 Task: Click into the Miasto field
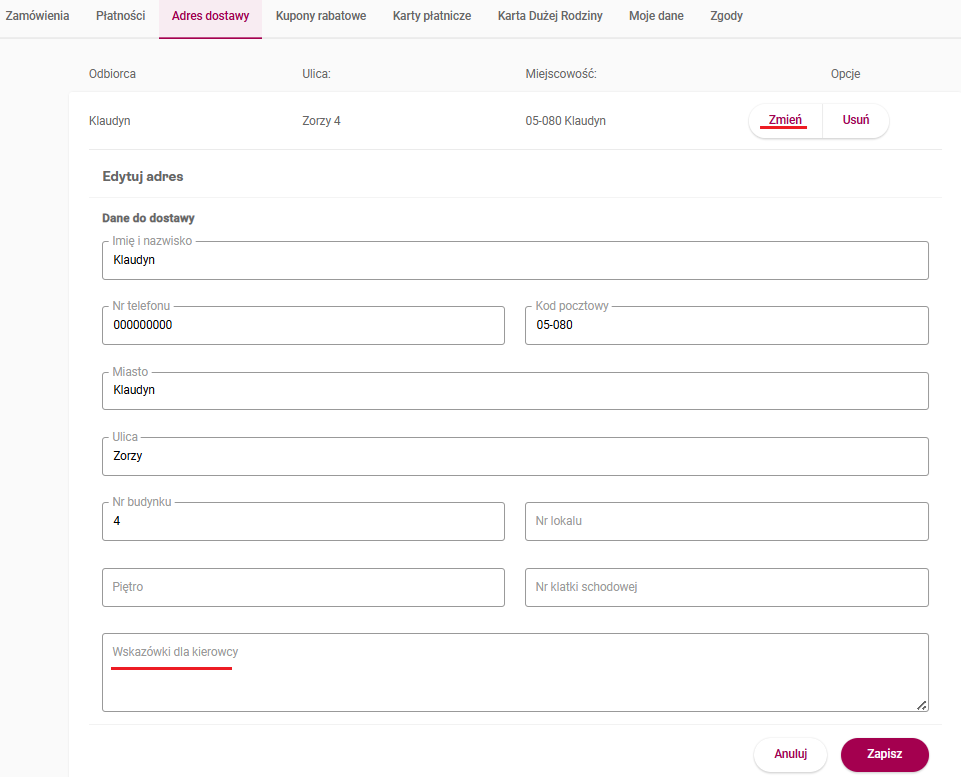tap(515, 391)
